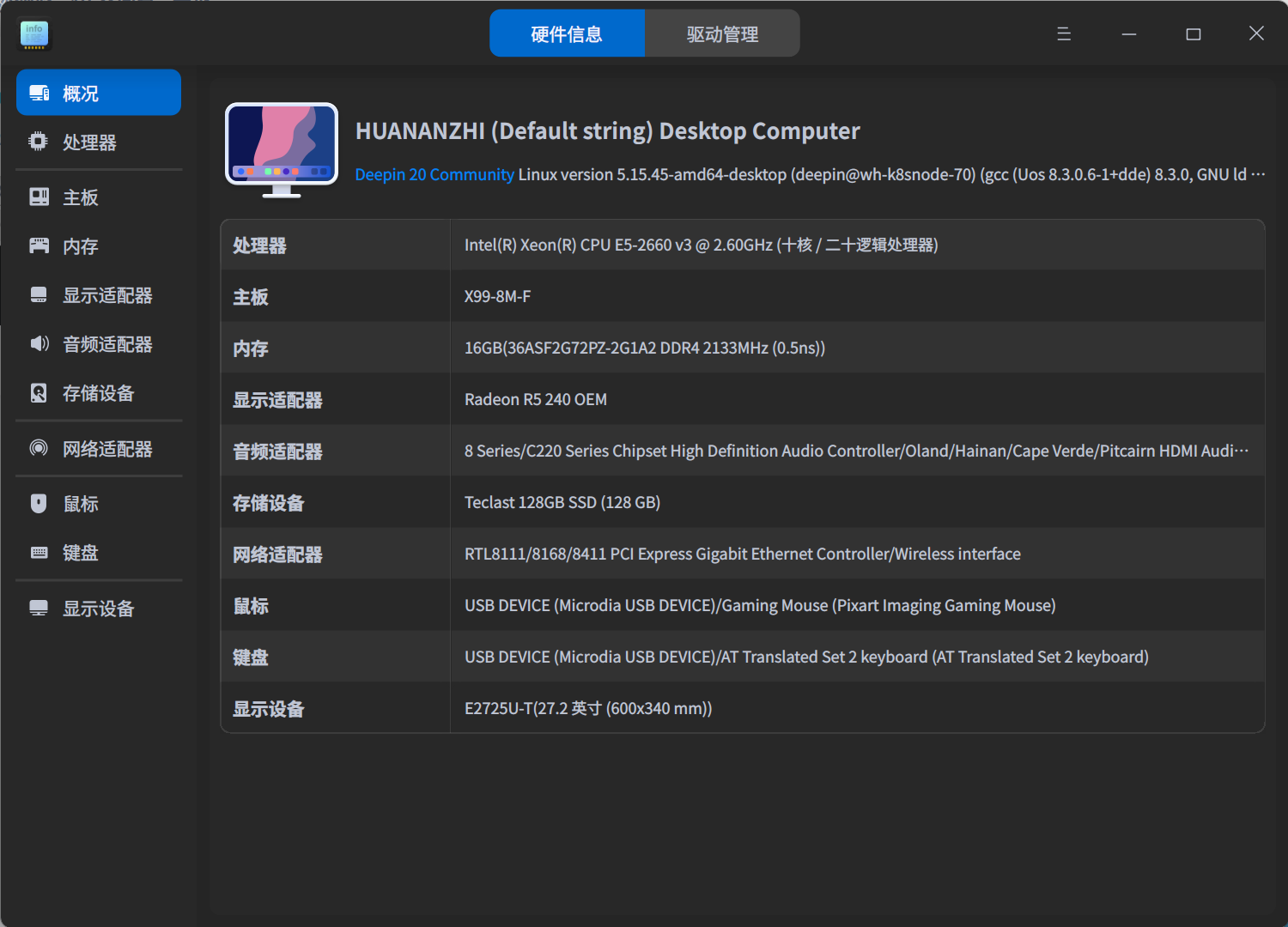Click the 主板 motherboard icon
The image size is (1288, 927).
[x=39, y=197]
